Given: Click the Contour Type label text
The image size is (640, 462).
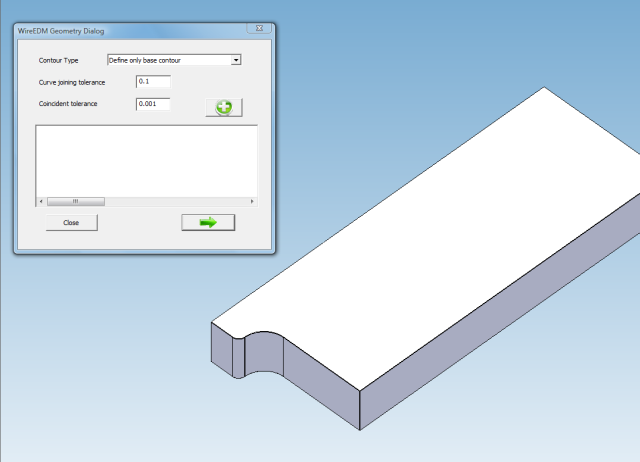Looking at the screenshot, I should tap(58, 60).
